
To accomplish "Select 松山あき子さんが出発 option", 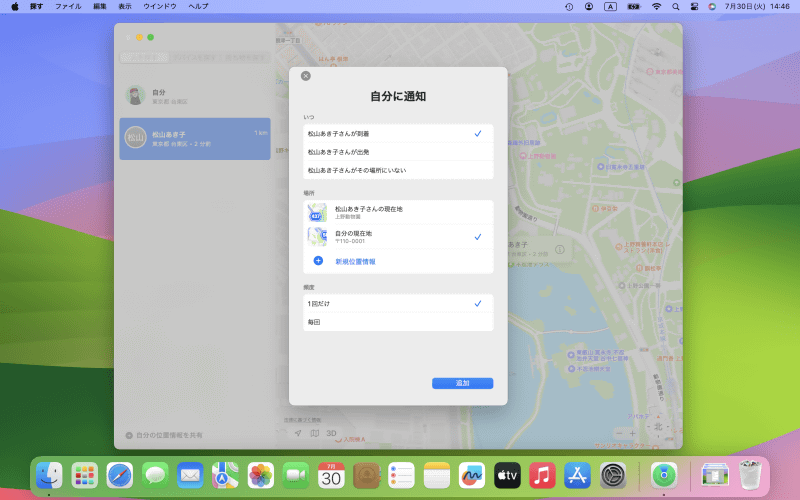I will click(x=398, y=152).
